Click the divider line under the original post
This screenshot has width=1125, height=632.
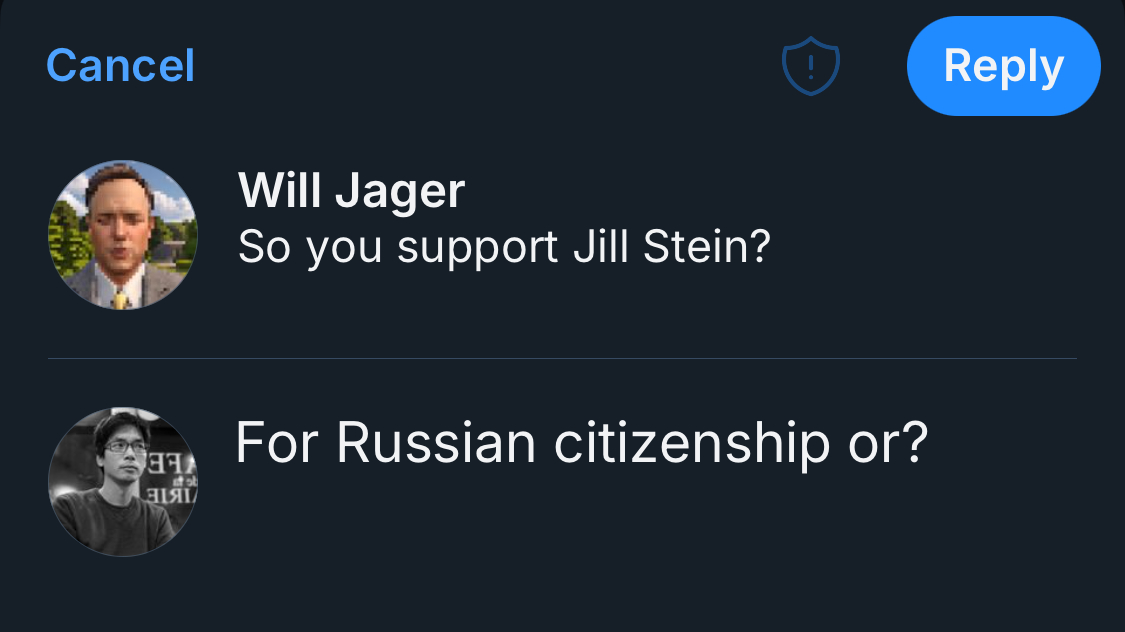pos(562,358)
